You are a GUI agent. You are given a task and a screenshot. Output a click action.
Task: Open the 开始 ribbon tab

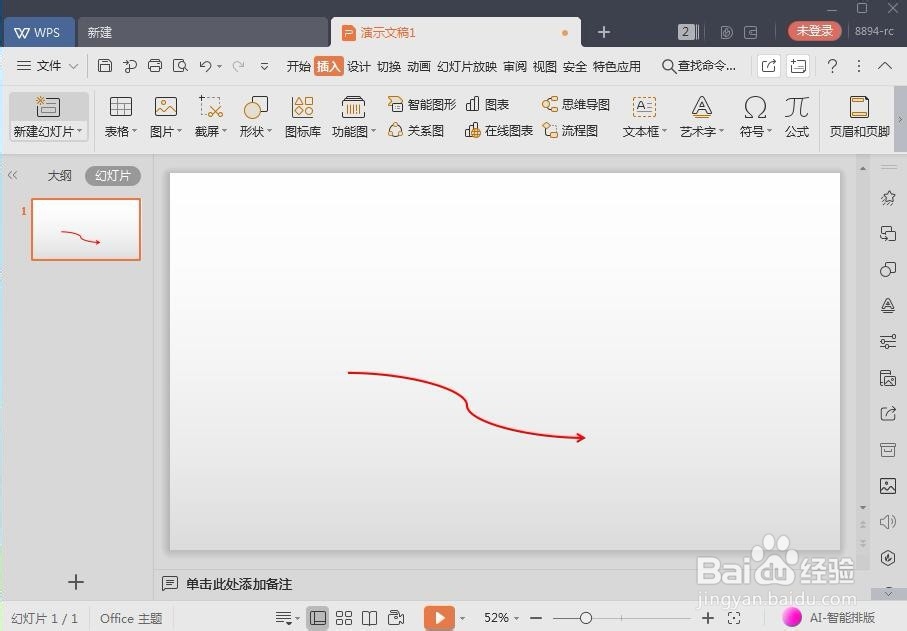tap(298, 67)
